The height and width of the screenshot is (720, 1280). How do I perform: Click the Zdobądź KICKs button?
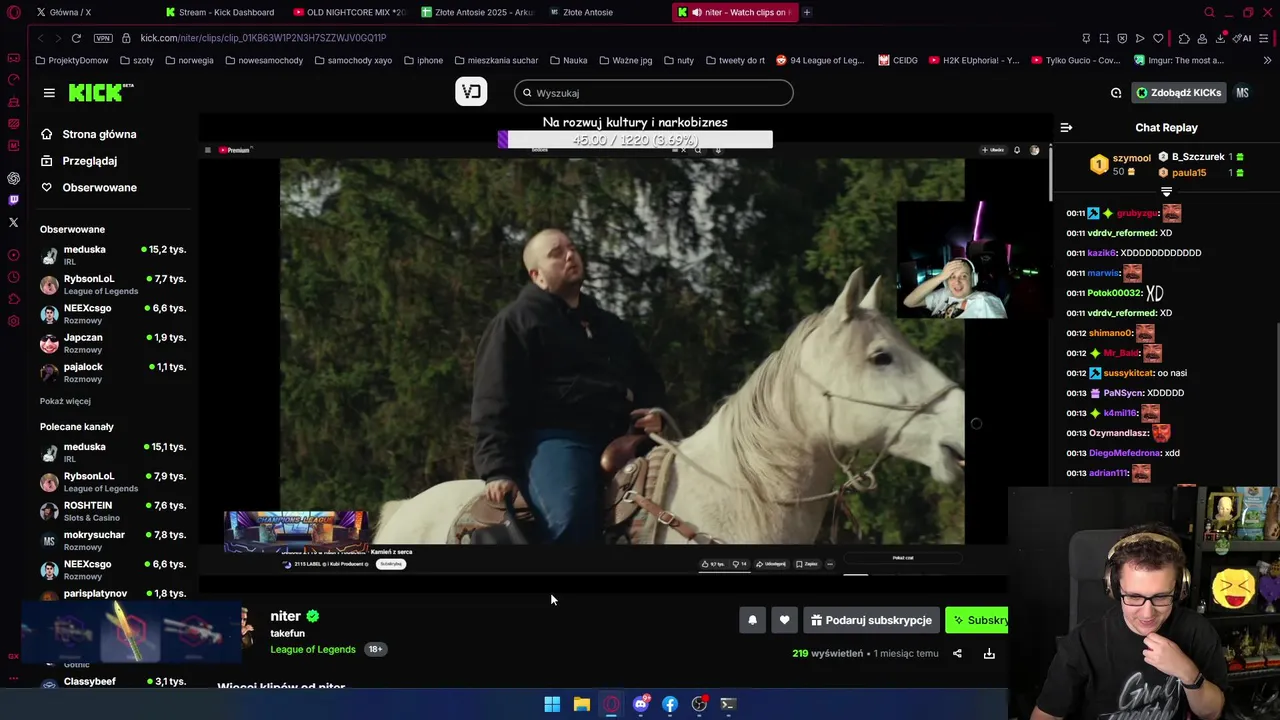coord(1179,93)
